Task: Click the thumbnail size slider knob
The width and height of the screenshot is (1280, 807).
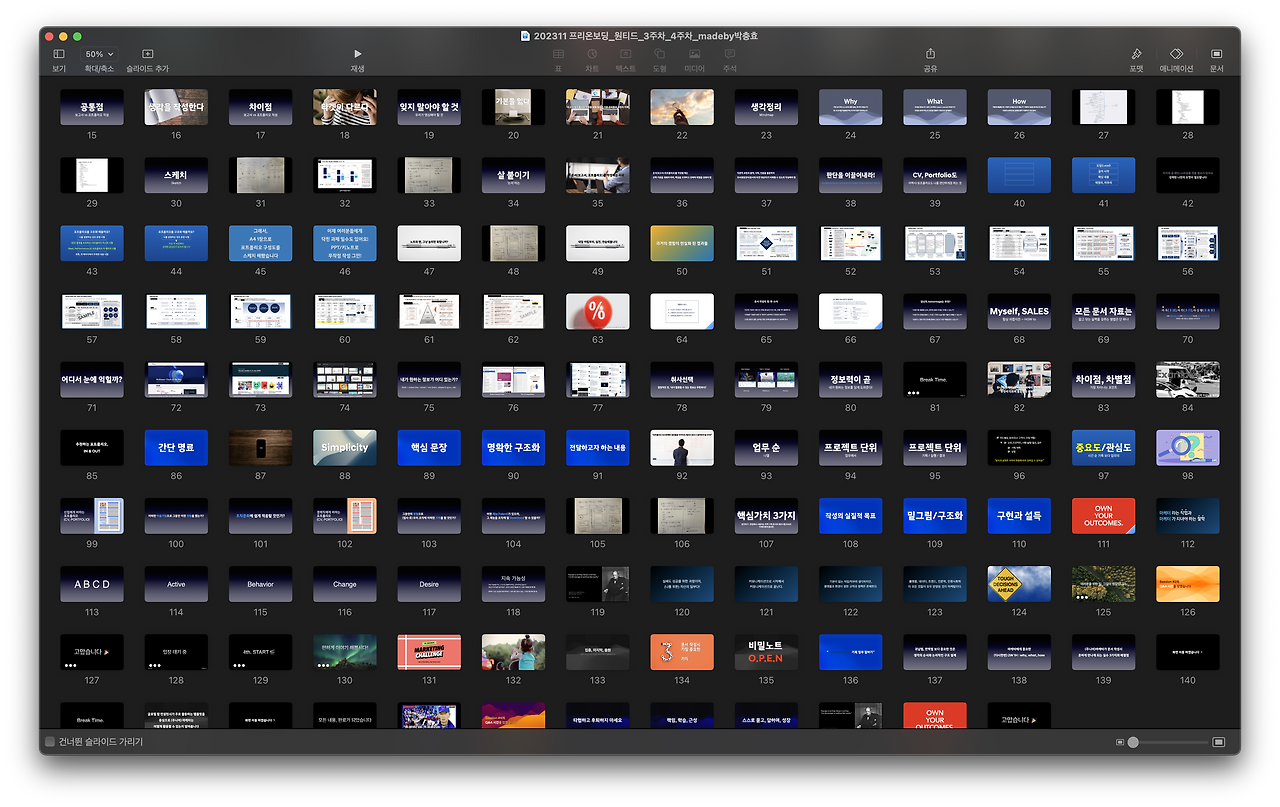Action: pyautogui.click(x=1133, y=742)
